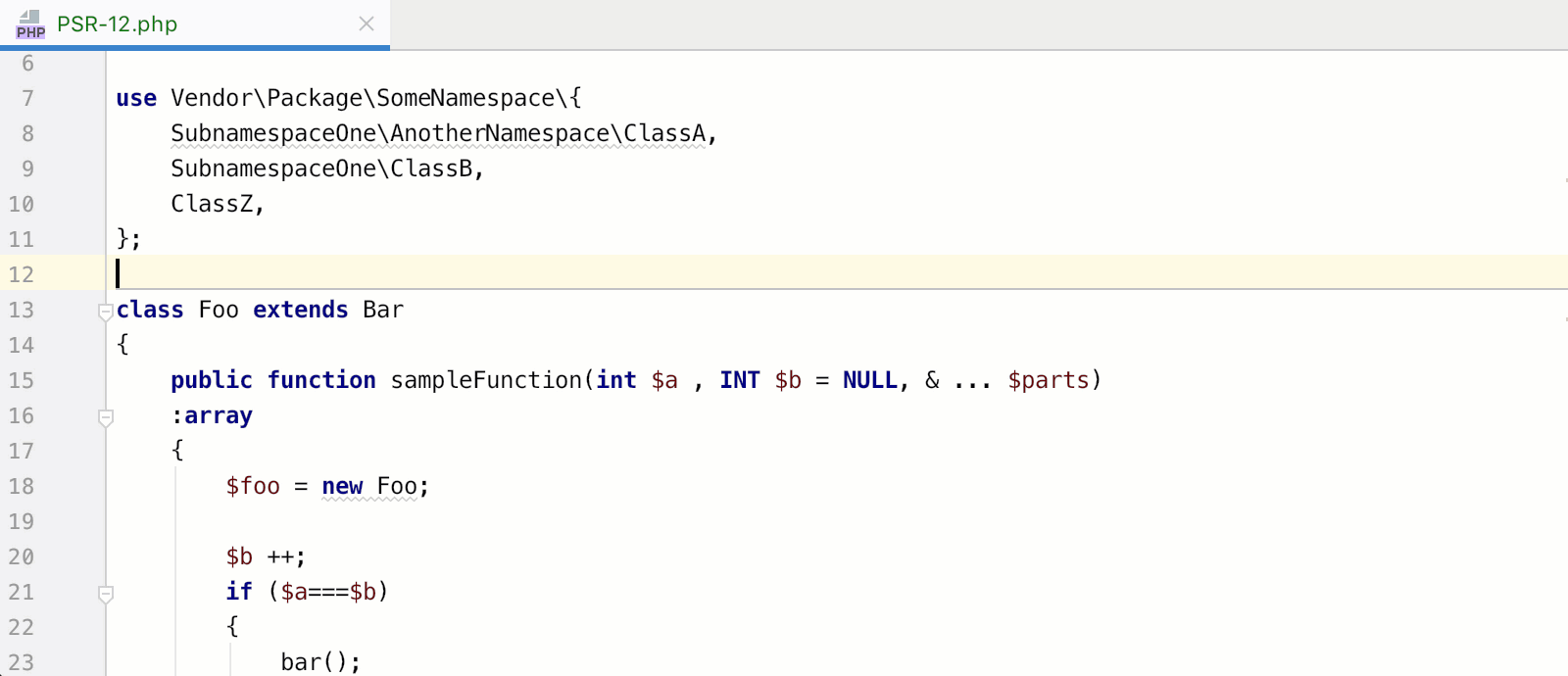Click 'Bar' after extends on line 13
This screenshot has width=1568, height=676.
click(383, 310)
